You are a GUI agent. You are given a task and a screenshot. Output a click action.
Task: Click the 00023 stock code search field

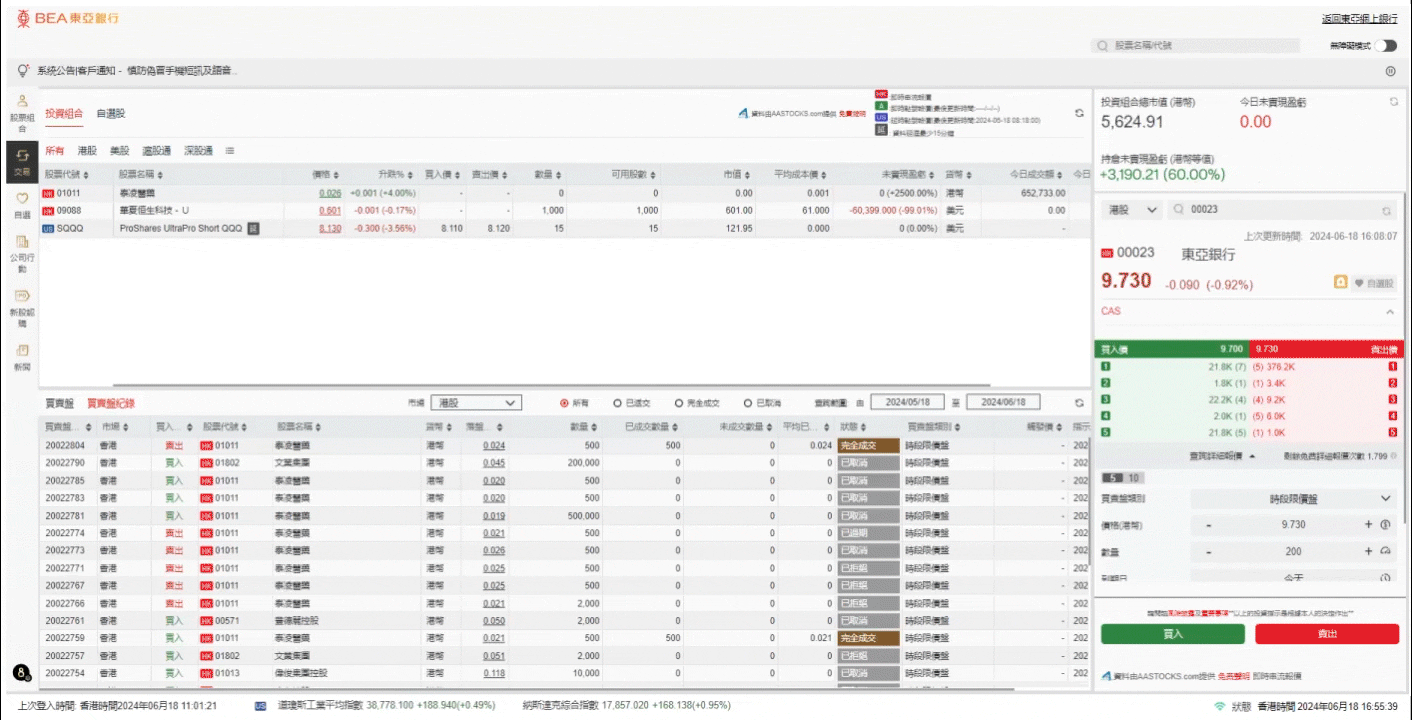pos(1283,211)
